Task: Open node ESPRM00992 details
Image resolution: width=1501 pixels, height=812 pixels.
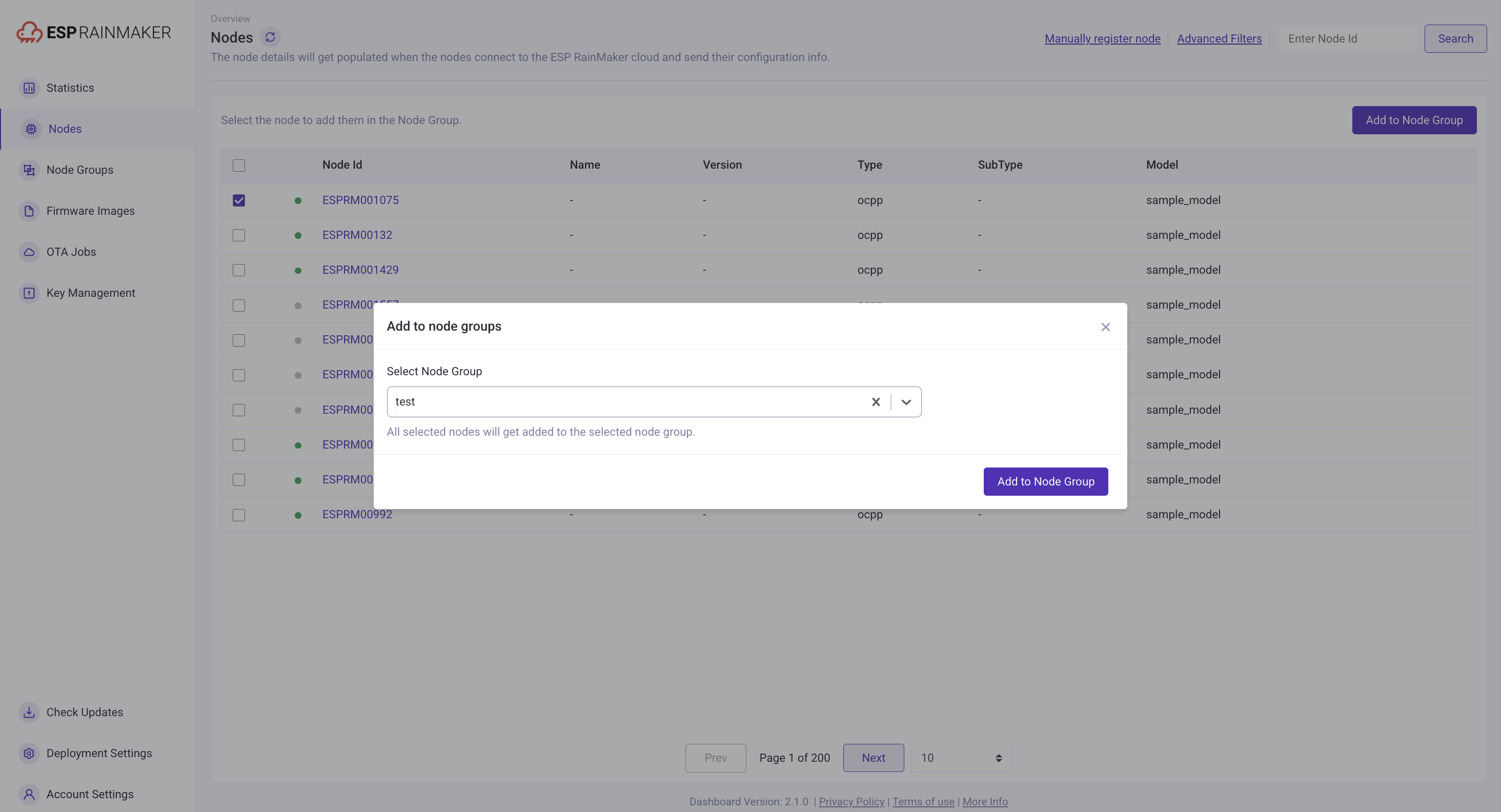Action: point(357,515)
